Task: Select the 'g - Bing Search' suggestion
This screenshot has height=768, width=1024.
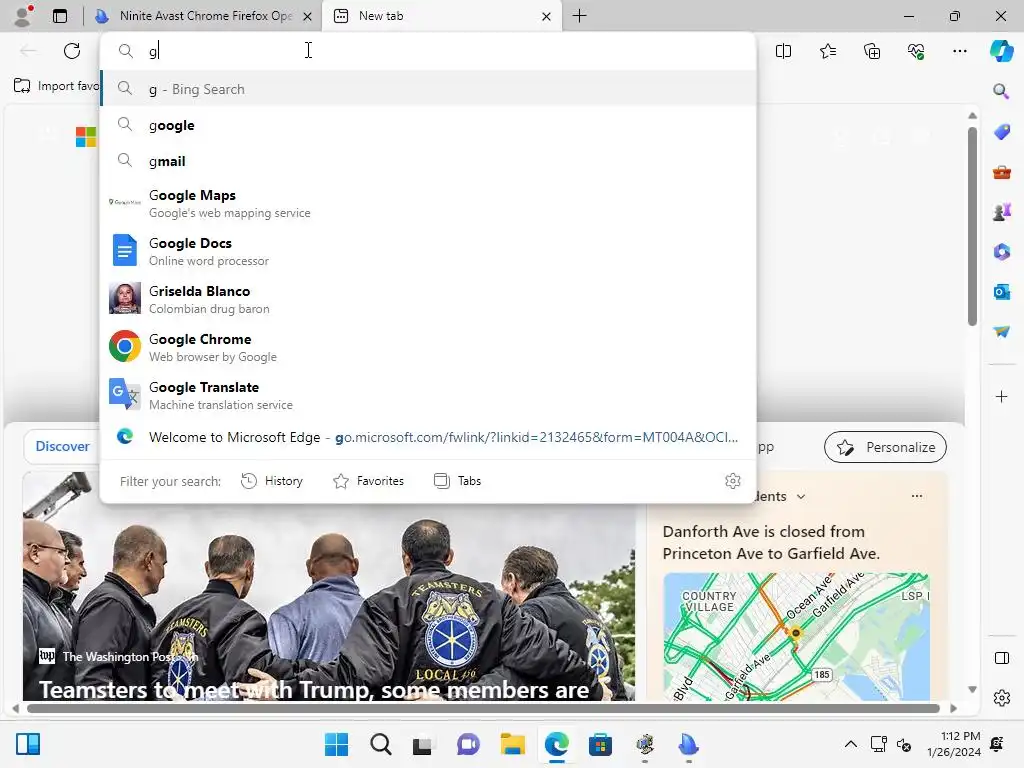Action: pos(428,89)
